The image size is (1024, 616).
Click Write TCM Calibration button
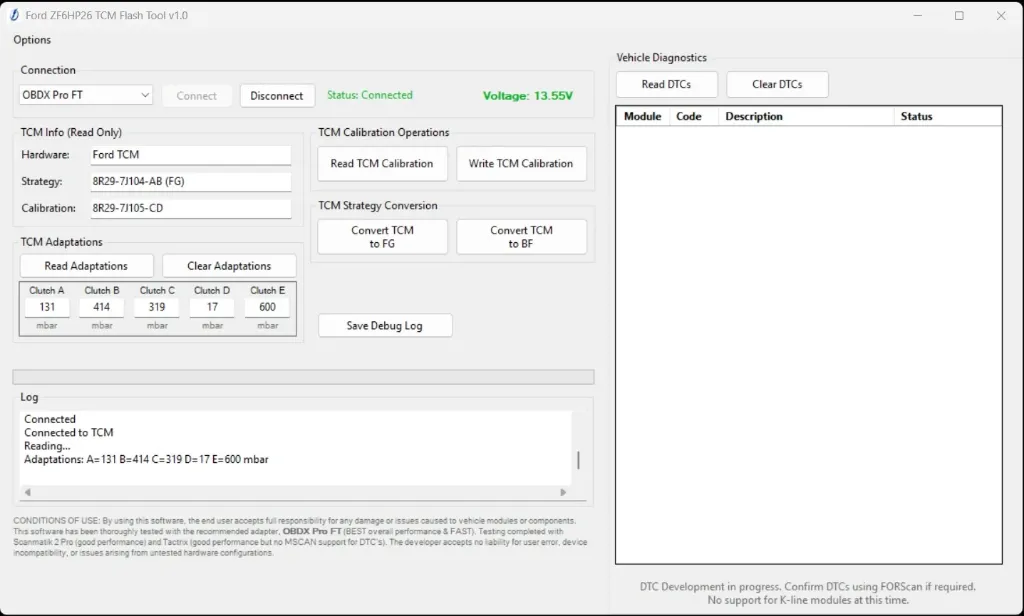click(521, 164)
